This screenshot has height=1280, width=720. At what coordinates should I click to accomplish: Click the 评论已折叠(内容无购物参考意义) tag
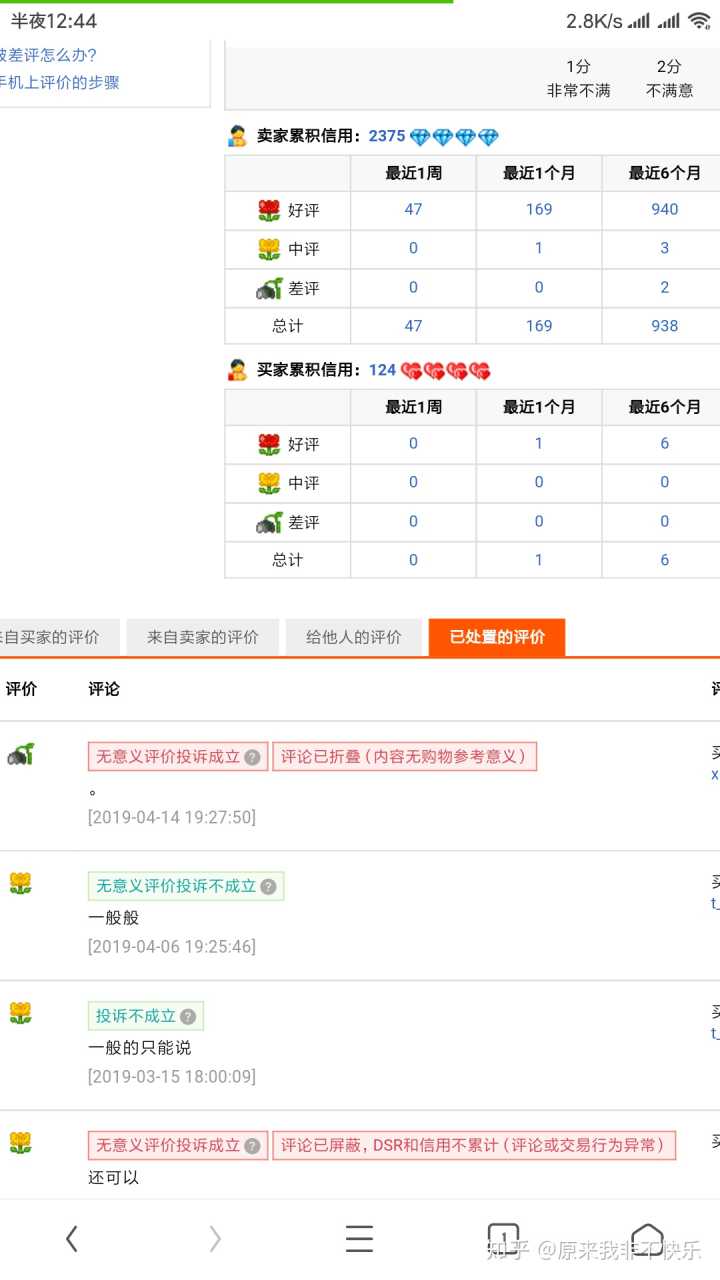[x=405, y=757]
